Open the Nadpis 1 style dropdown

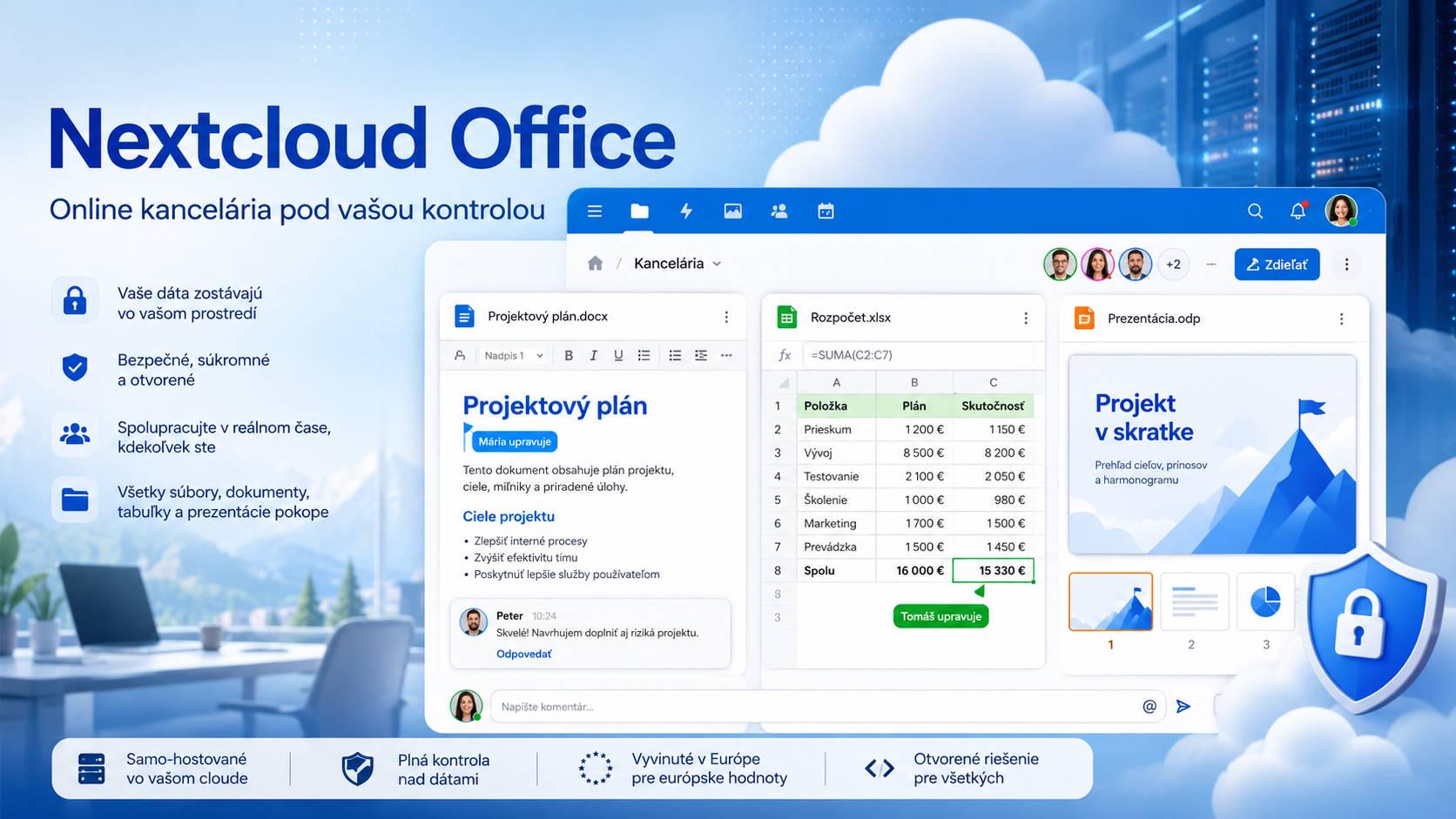[x=514, y=355]
